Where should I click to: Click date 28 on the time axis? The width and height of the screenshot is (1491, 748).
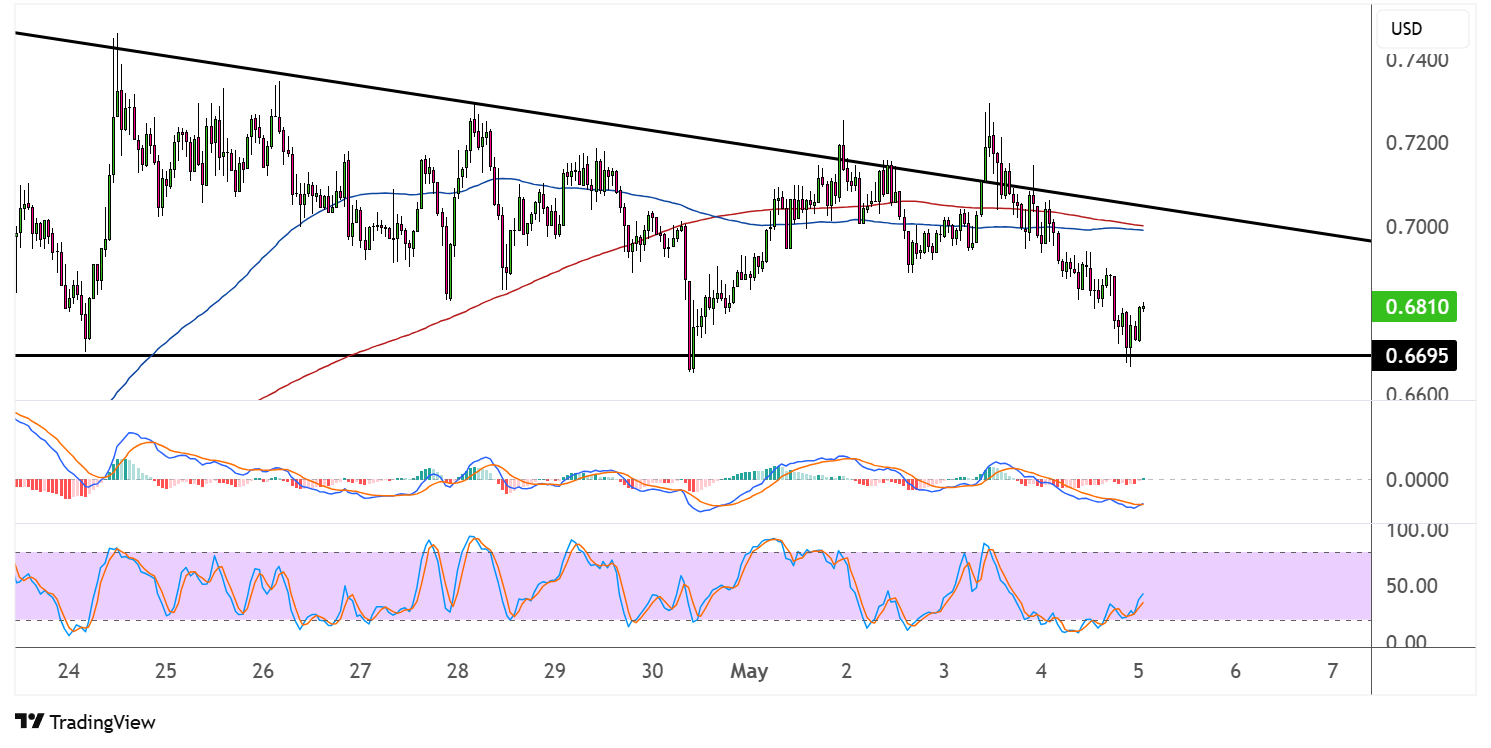[458, 672]
